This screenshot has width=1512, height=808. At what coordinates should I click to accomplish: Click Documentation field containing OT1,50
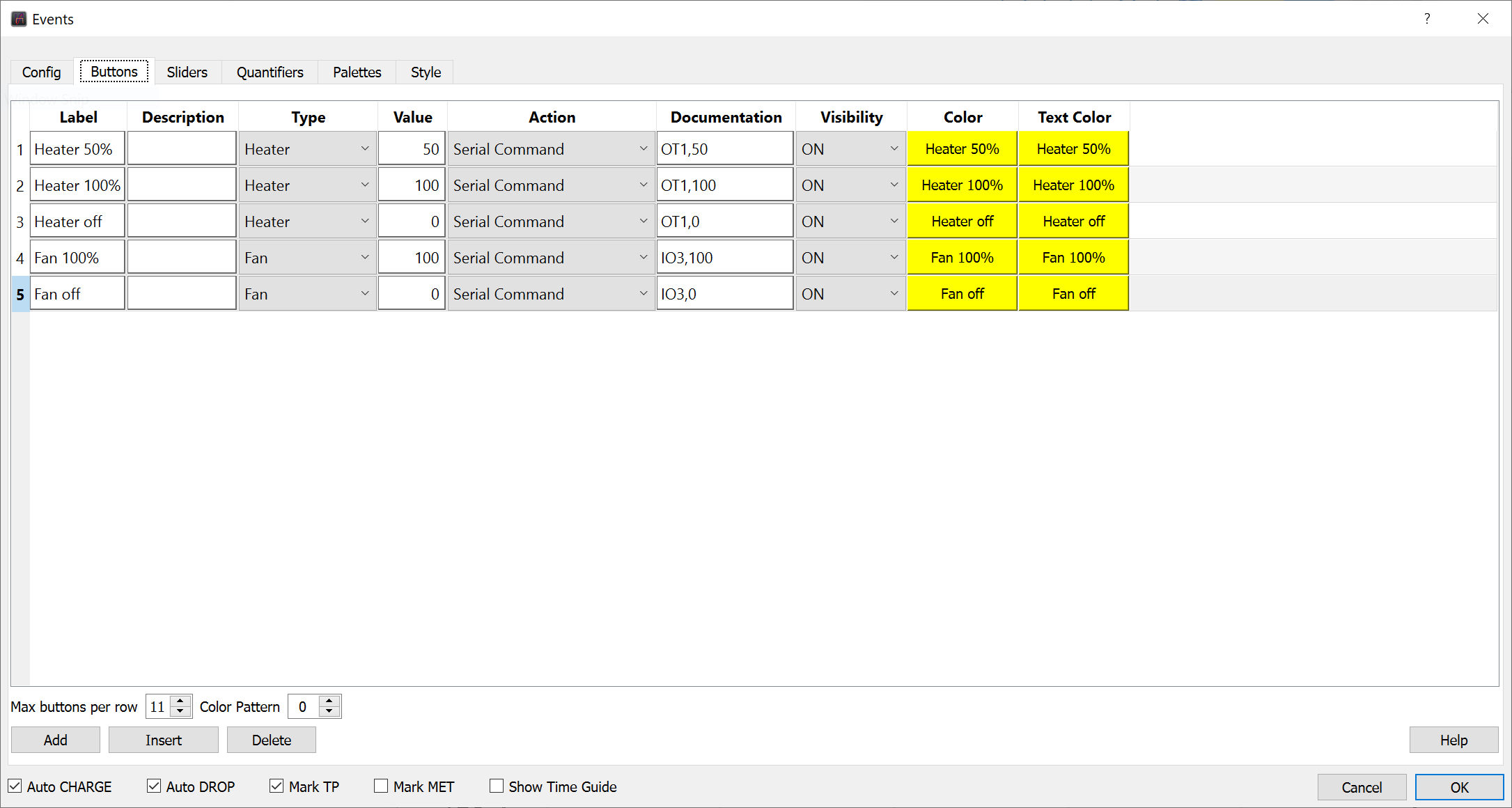(x=724, y=149)
